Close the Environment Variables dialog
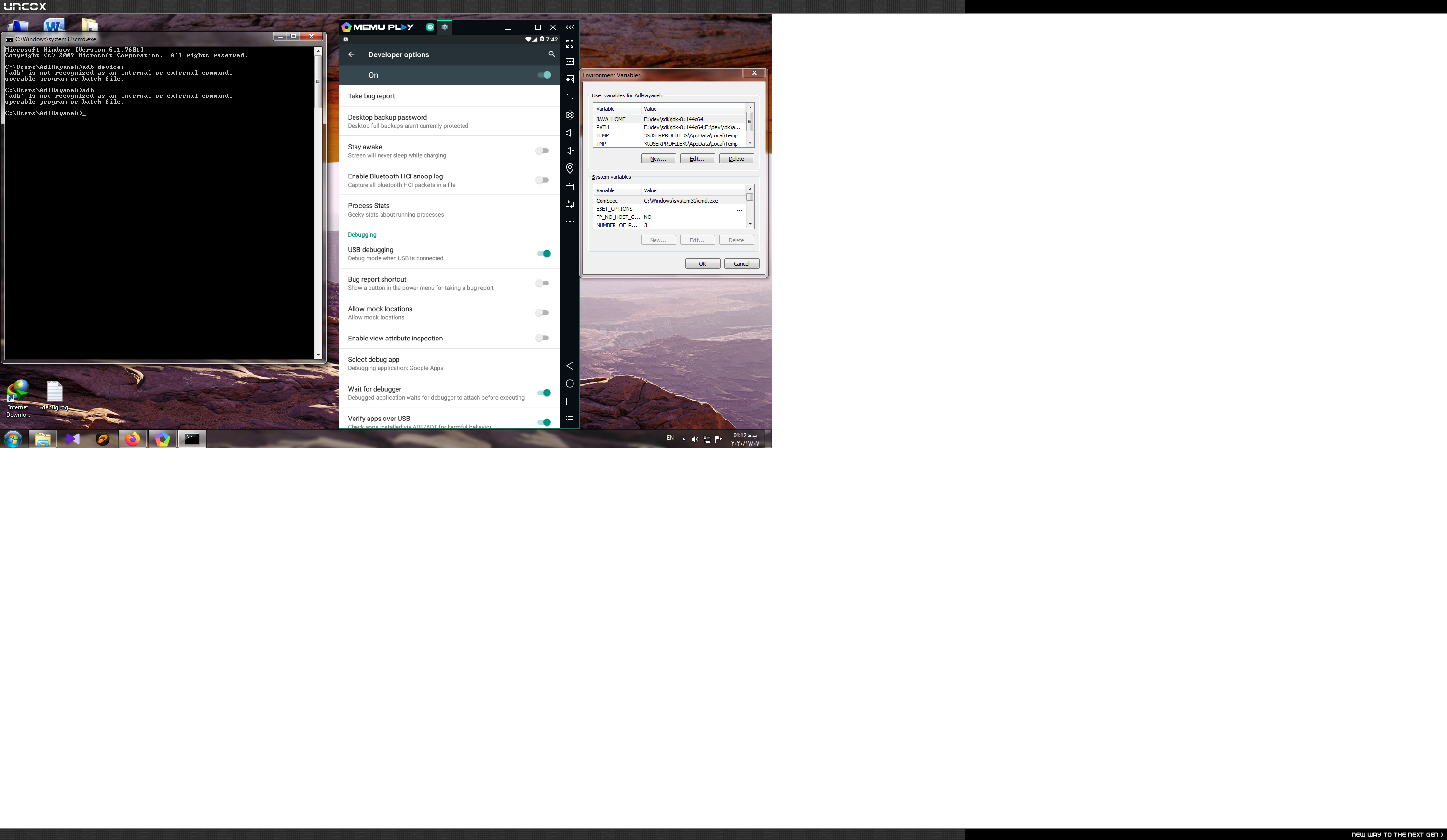 coord(754,73)
